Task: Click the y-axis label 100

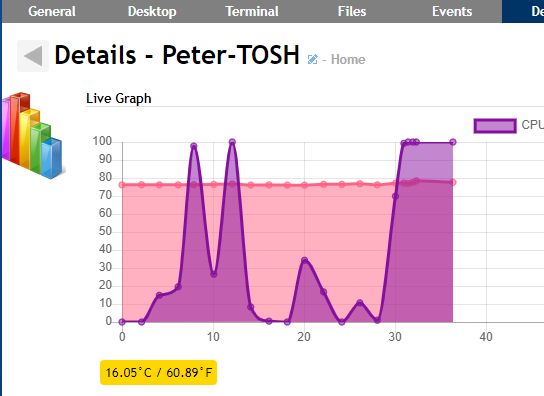Action: [x=102, y=141]
